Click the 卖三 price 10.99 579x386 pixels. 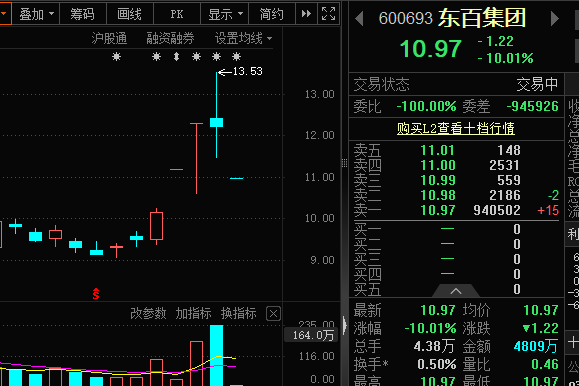click(x=438, y=180)
